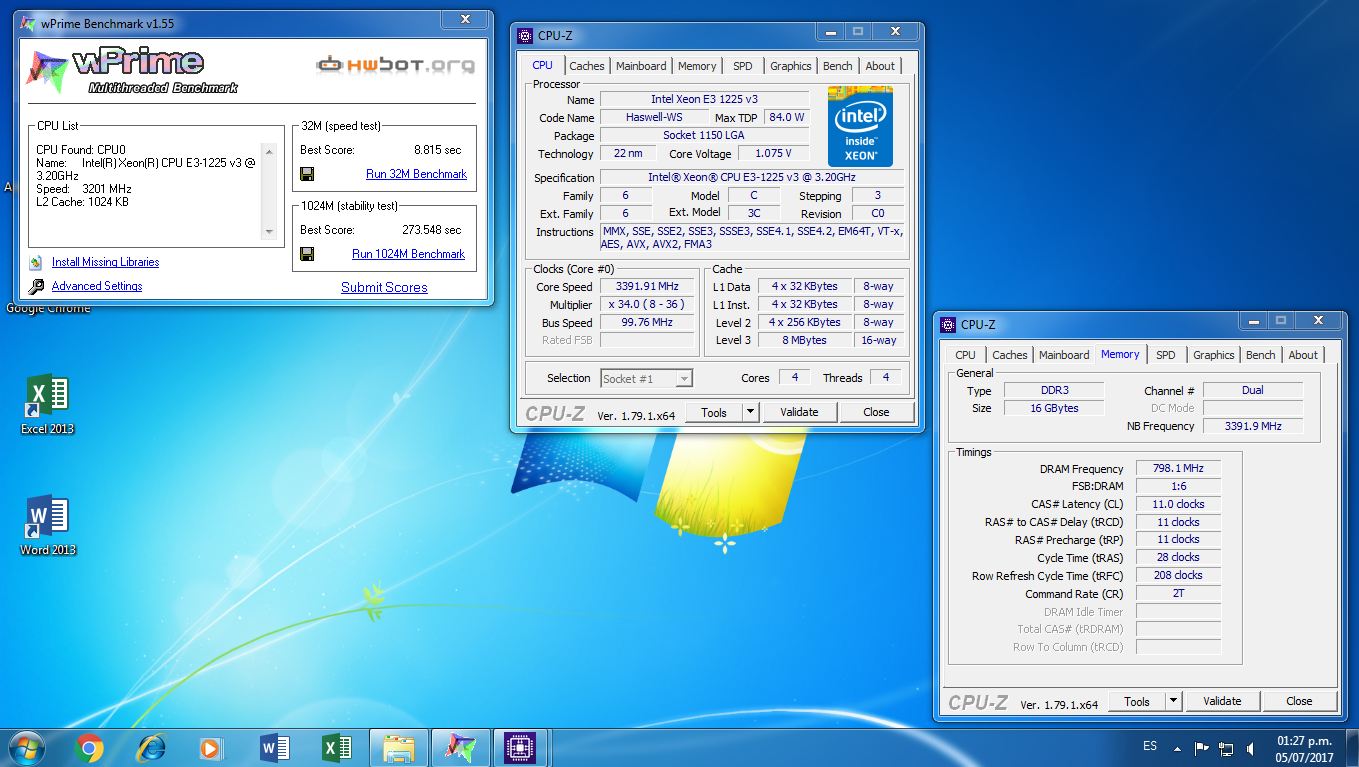Viewport: 1359px width, 767px height.
Task: Open Tools dropdown arrow in Memory CPU-Z window
Action: pyautogui.click(x=1174, y=701)
